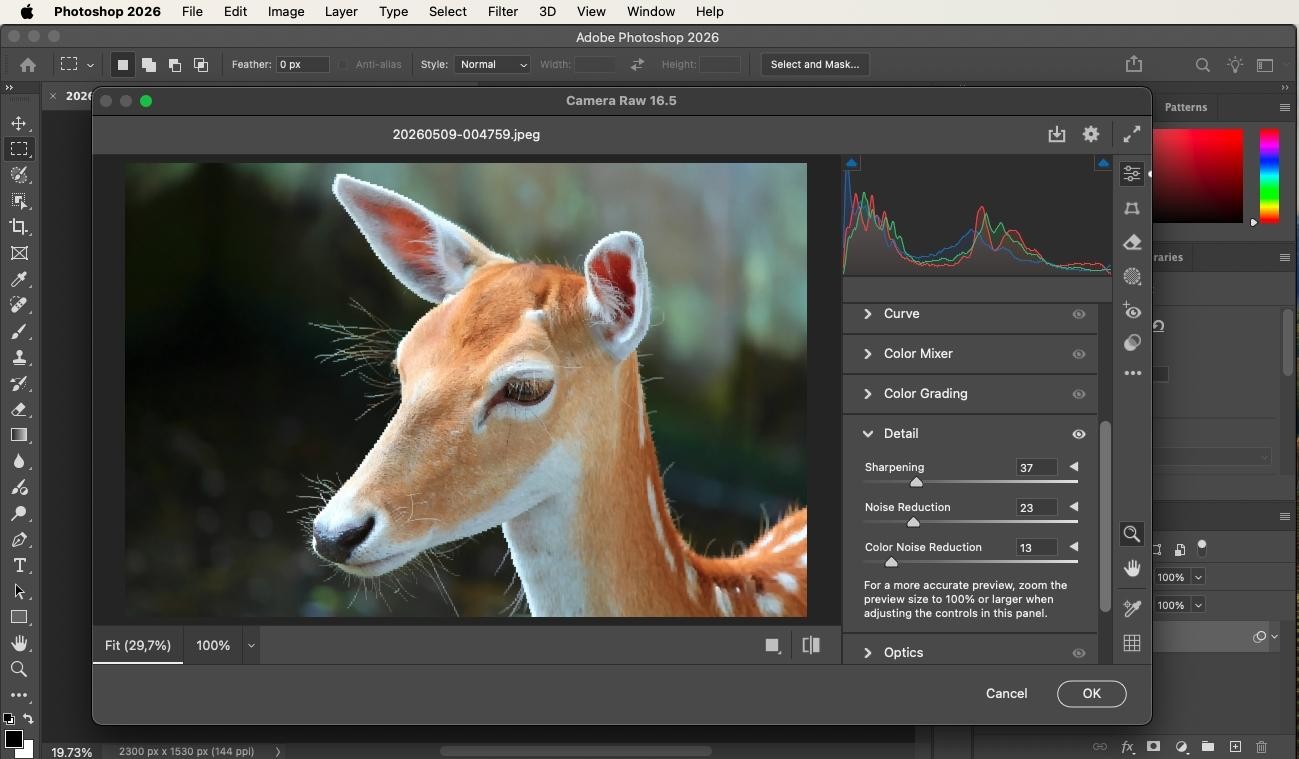Switch to the Patterns tab
Viewport: 1299px width, 759px height.
1186,107
